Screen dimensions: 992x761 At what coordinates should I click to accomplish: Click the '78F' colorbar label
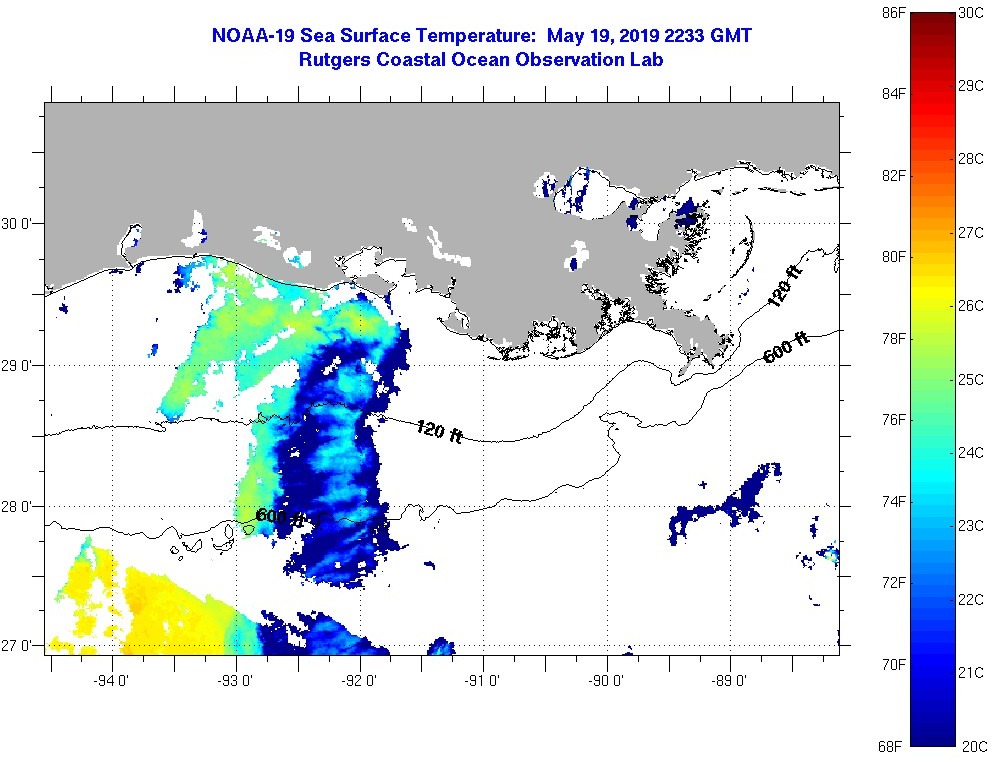click(x=894, y=338)
